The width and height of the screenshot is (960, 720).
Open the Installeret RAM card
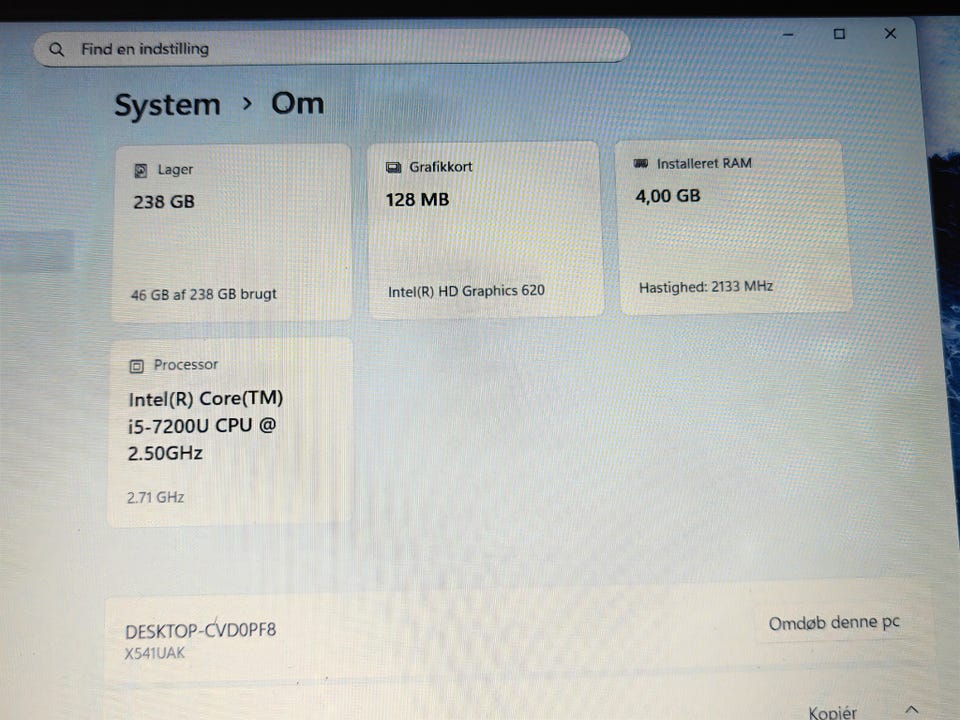pos(734,227)
